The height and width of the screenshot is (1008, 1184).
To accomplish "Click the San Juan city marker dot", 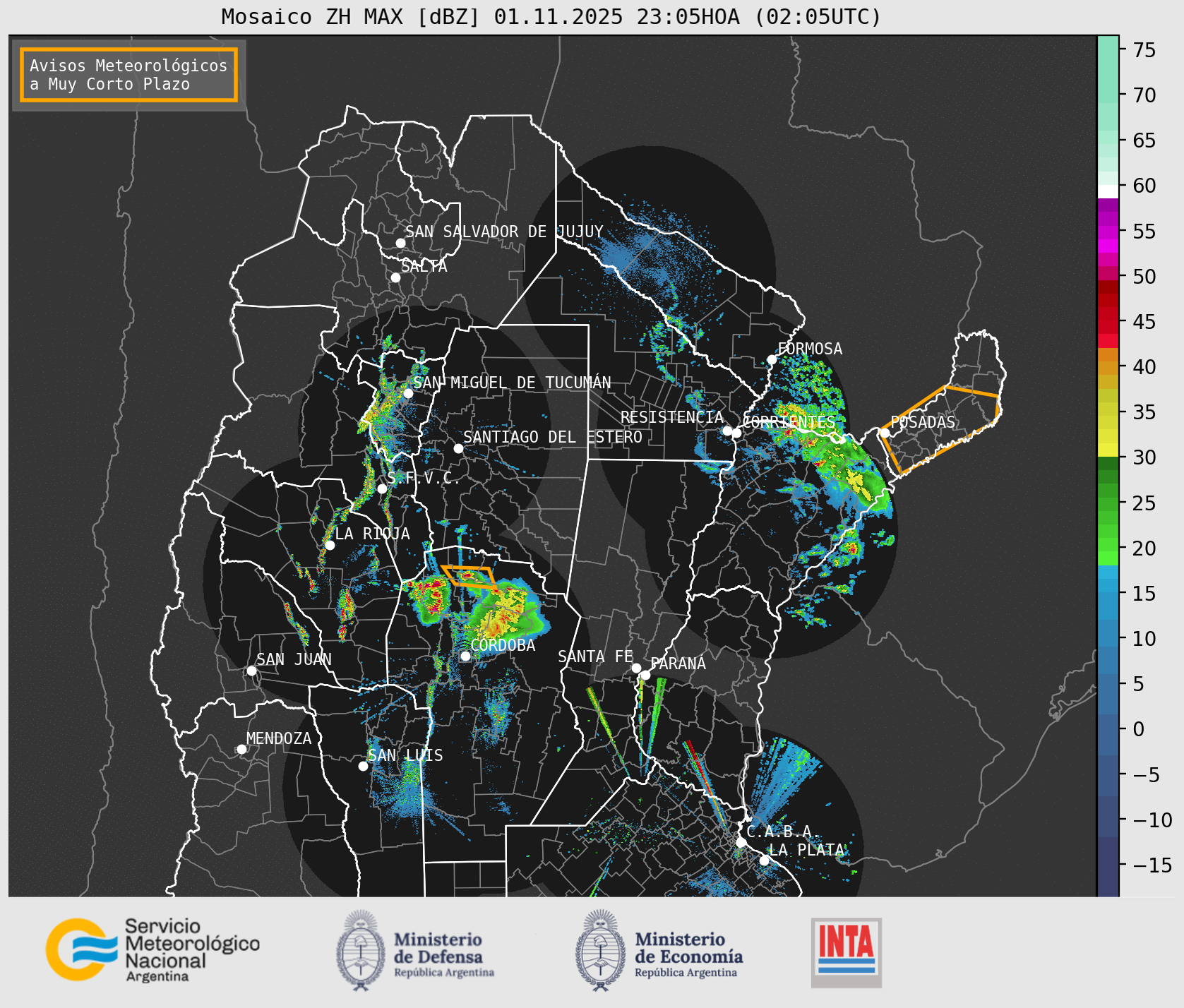I will 251,671.
